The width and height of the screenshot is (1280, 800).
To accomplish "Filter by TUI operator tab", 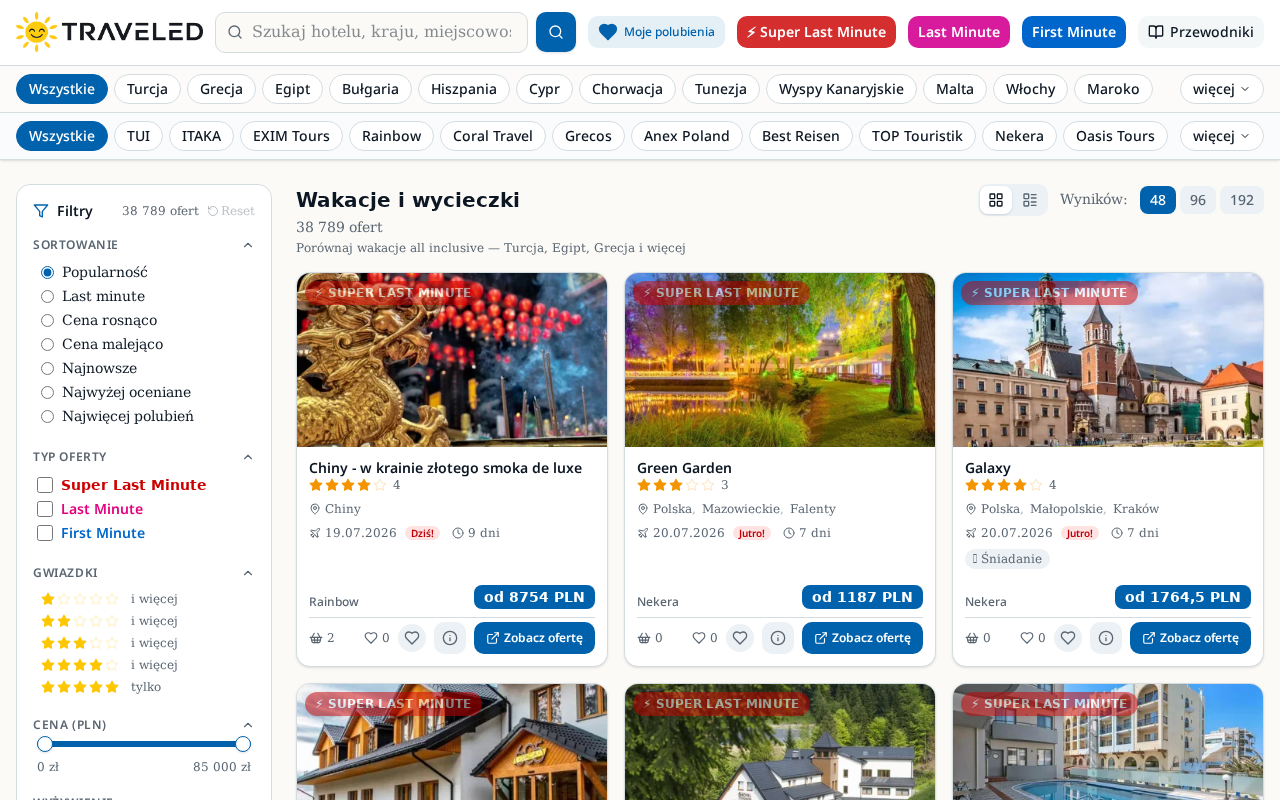I will (138, 136).
